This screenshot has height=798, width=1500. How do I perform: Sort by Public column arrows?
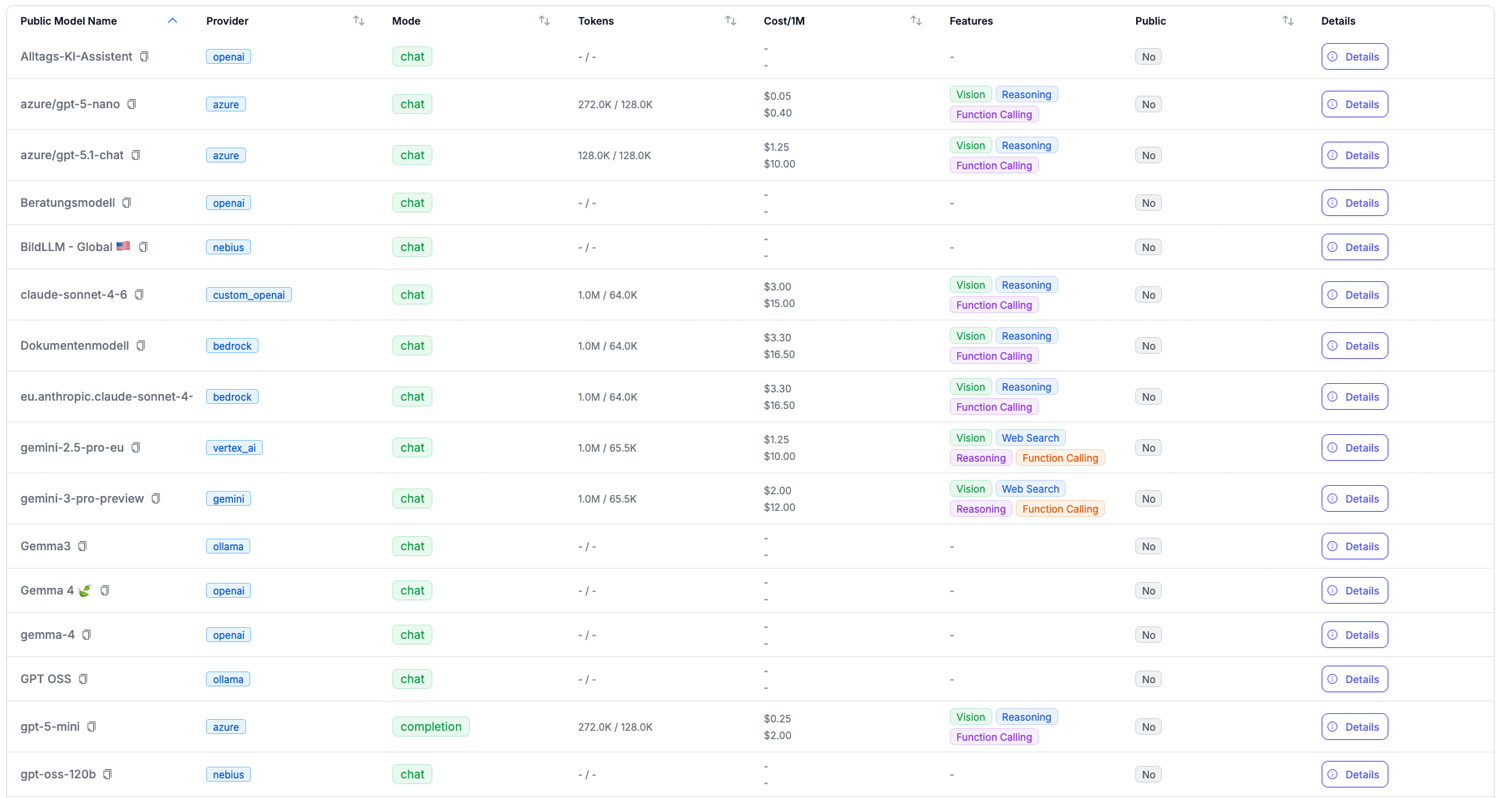click(x=1288, y=21)
